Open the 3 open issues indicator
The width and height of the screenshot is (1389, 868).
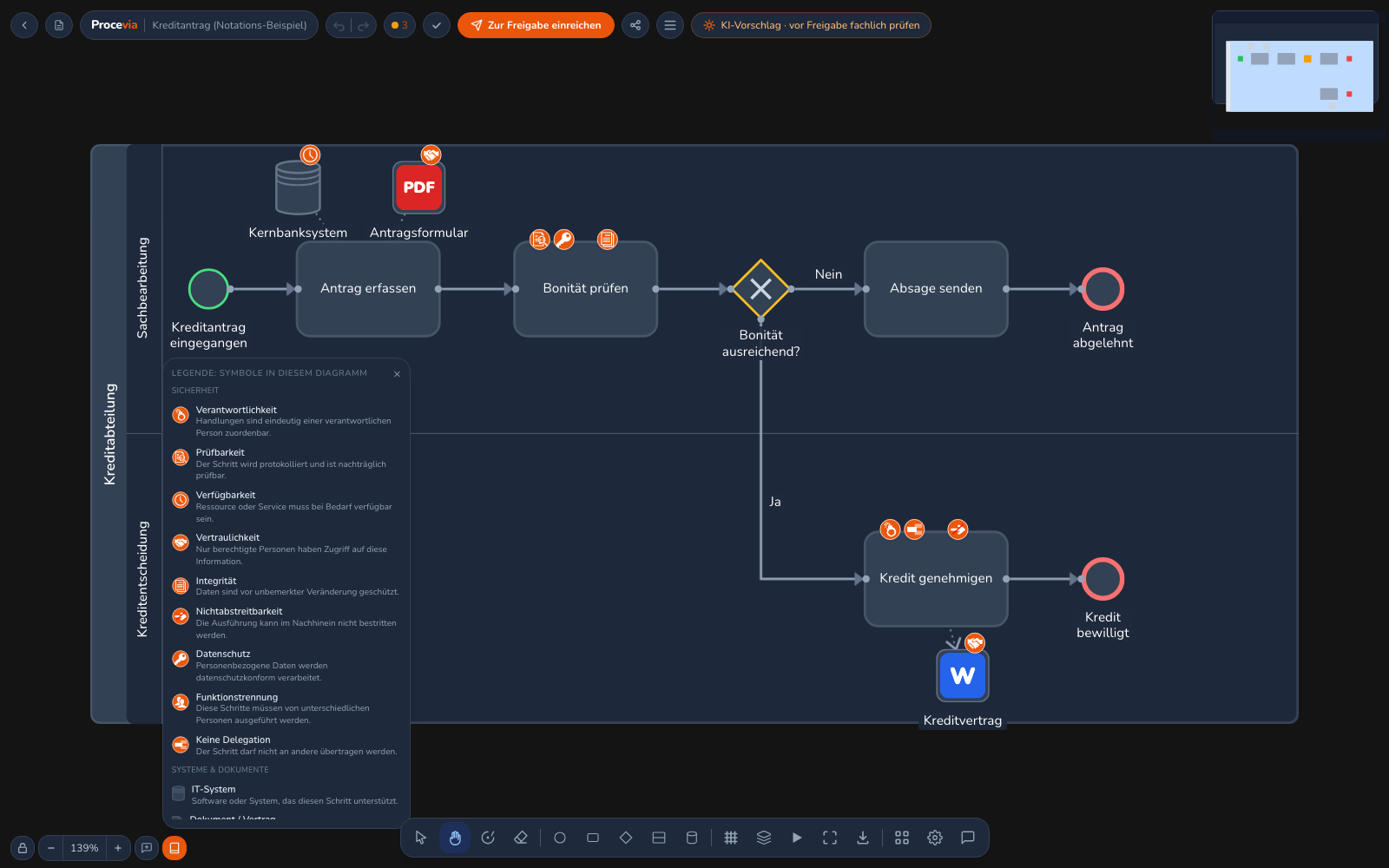click(x=399, y=25)
